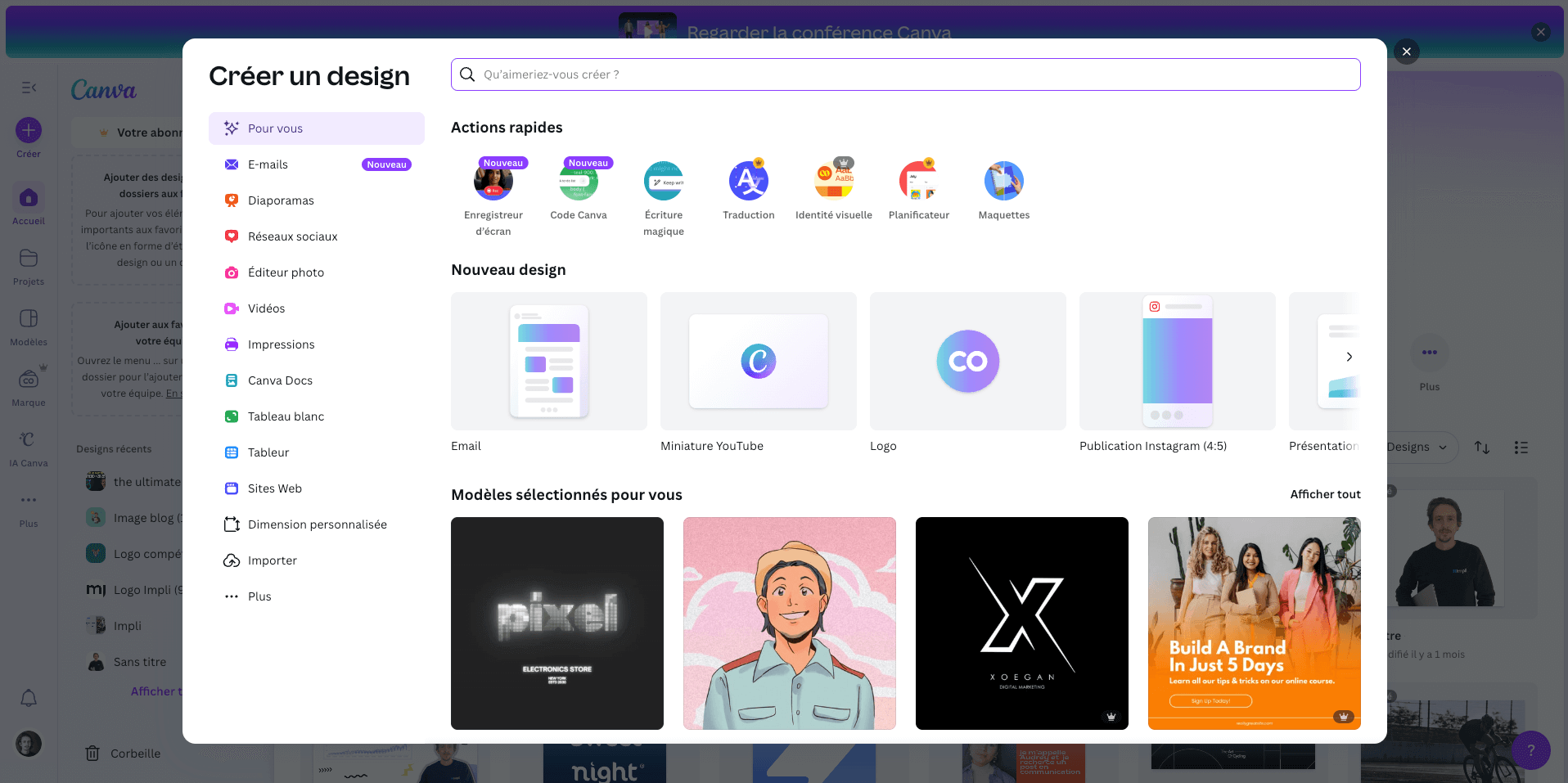The height and width of the screenshot is (783, 1568).
Task: Click the Créer plus button in sidebar
Action: coord(29,130)
